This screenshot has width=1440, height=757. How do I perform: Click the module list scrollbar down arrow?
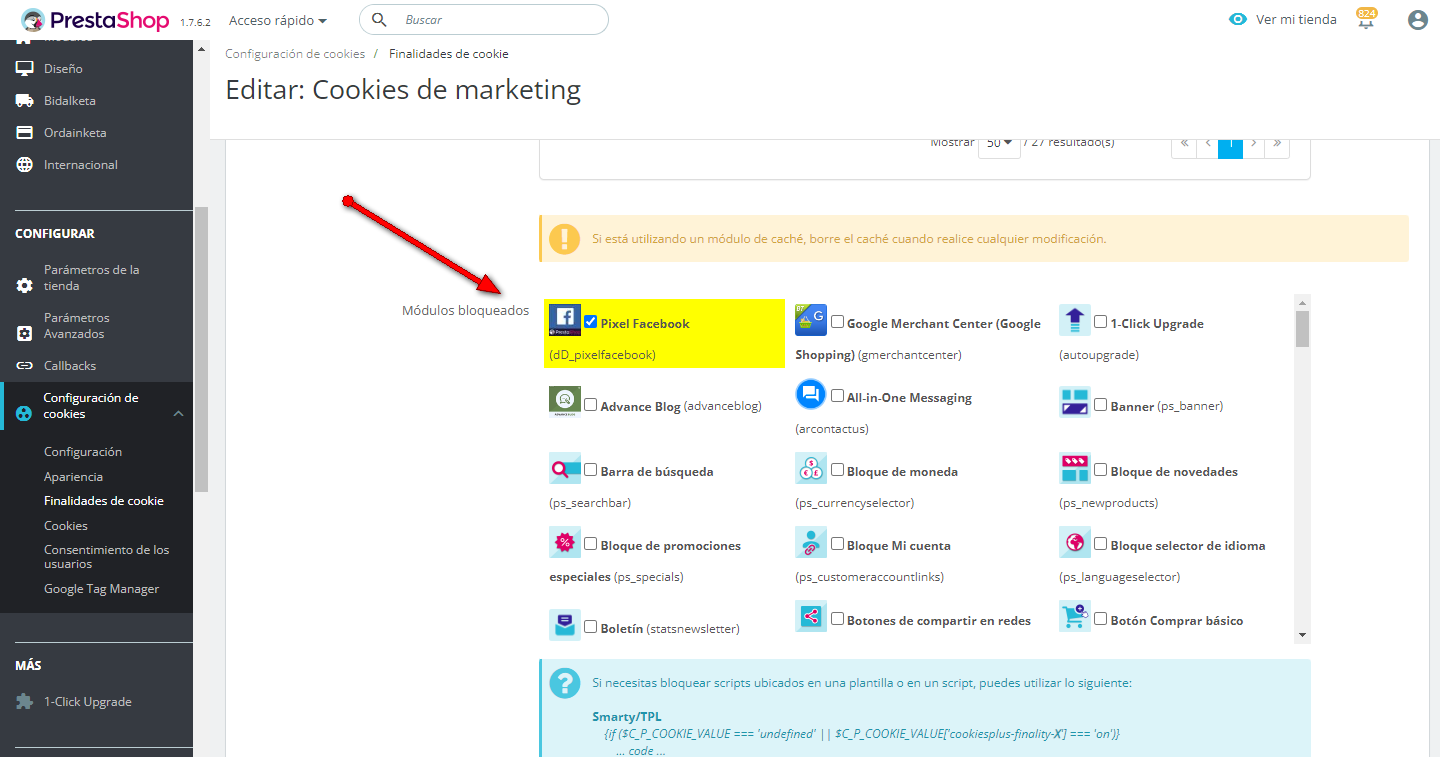[x=1302, y=634]
